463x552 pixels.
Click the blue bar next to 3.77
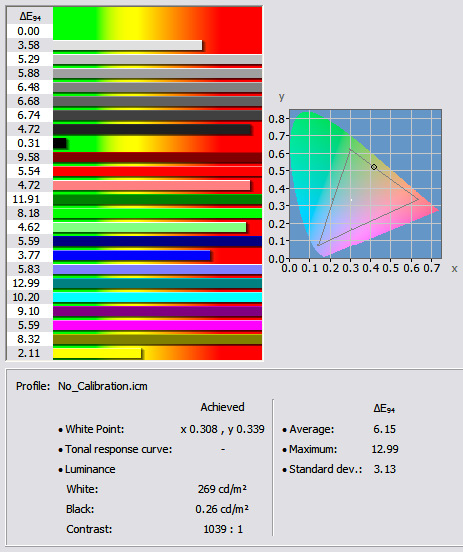[x=131, y=255]
